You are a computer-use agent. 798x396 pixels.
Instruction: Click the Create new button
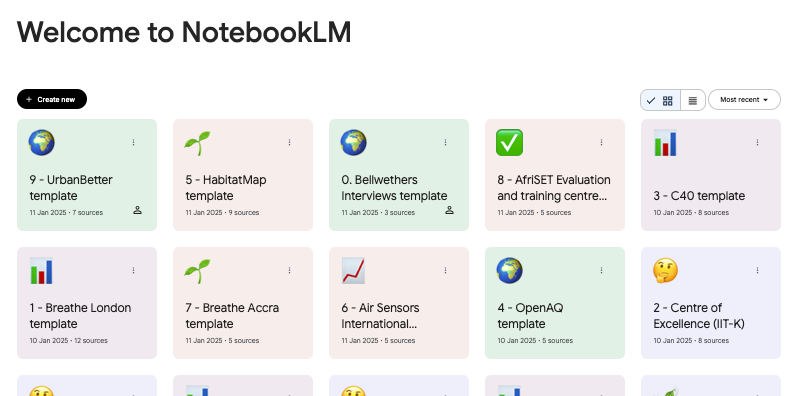coord(52,99)
